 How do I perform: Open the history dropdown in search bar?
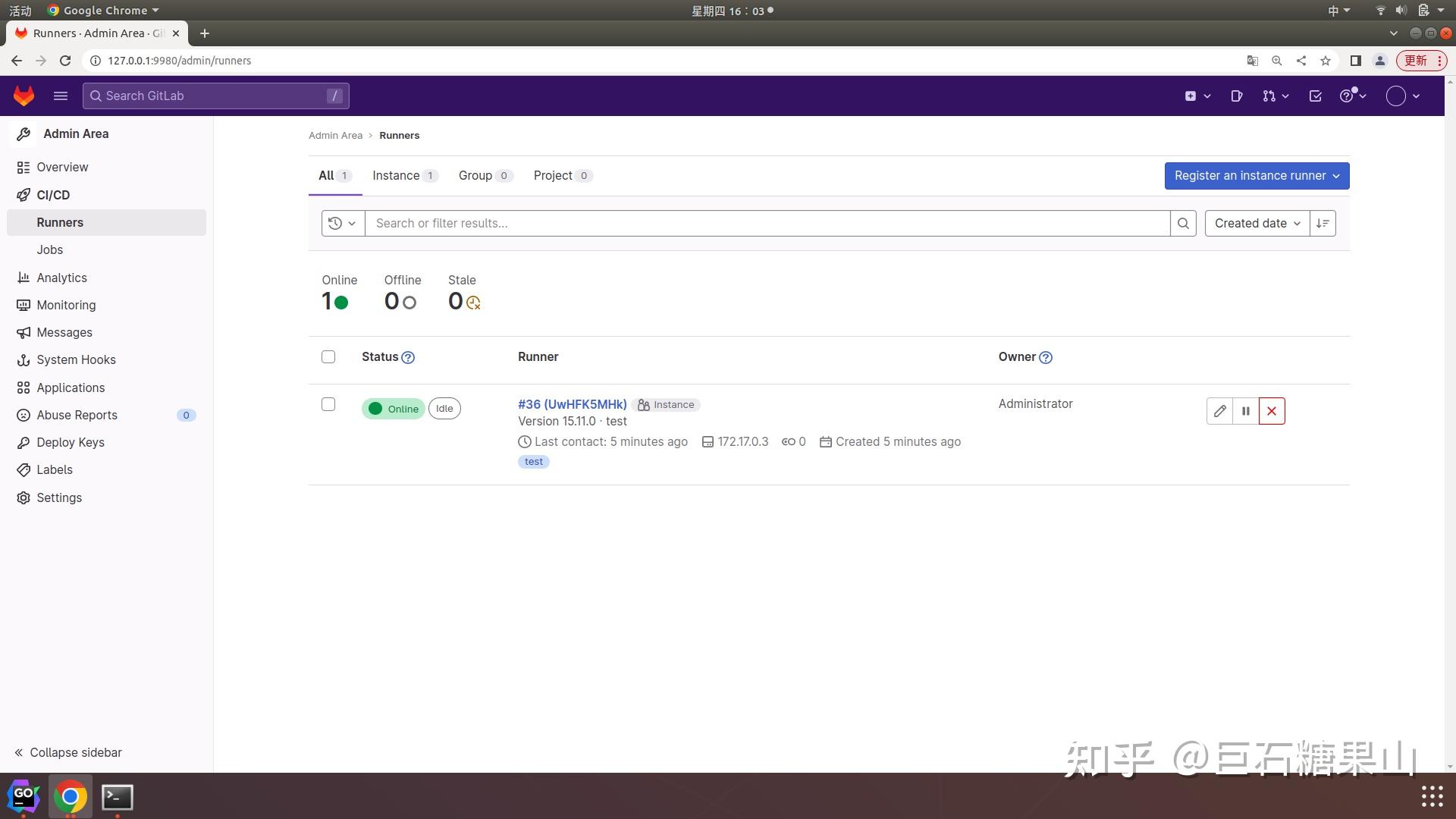pyautogui.click(x=343, y=223)
